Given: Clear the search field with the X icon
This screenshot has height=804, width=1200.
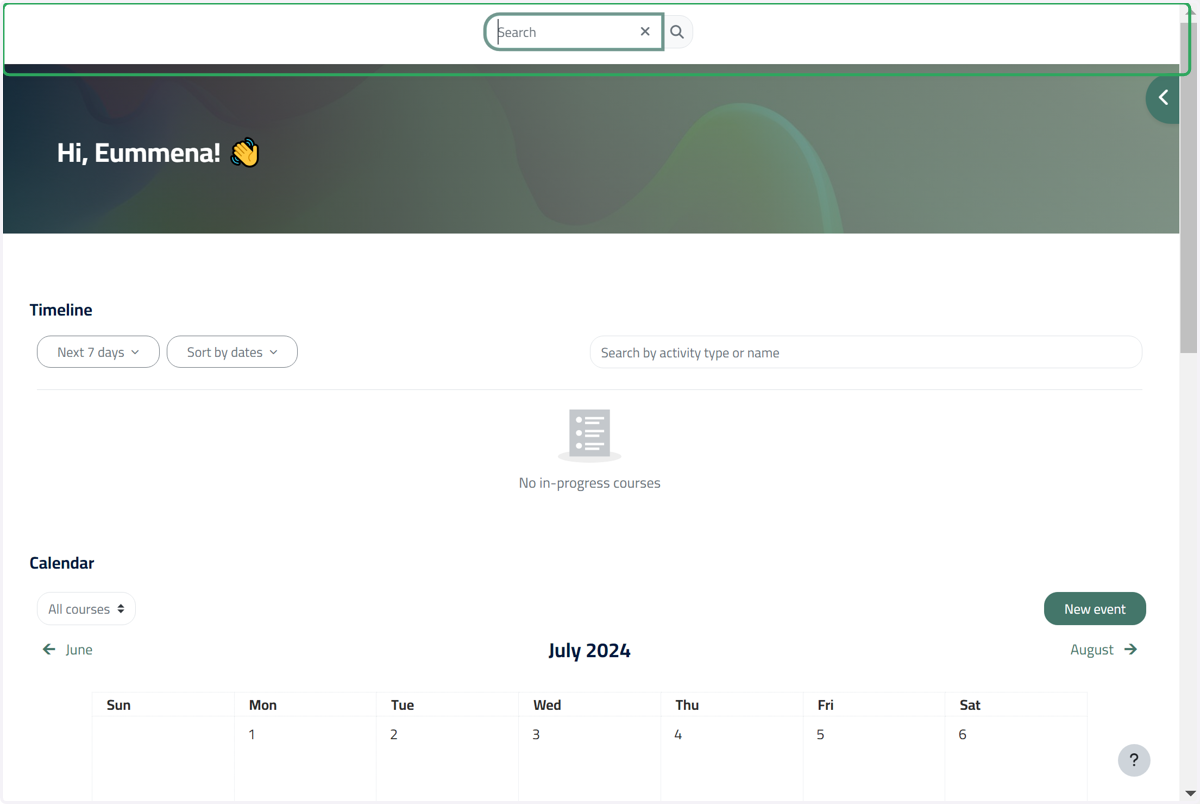Looking at the screenshot, I should 645,32.
